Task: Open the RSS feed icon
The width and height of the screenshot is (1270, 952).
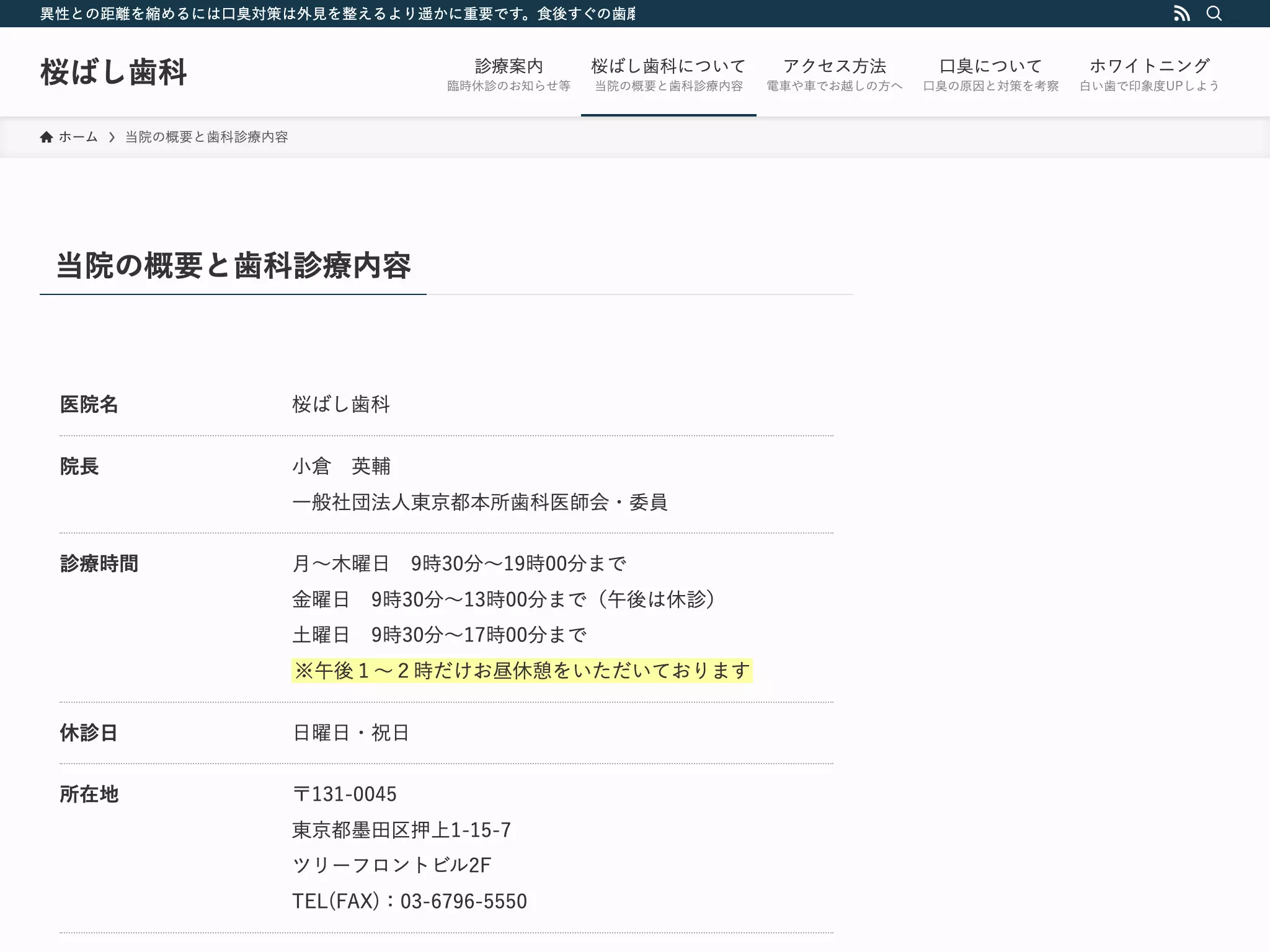Action: pyautogui.click(x=1182, y=14)
